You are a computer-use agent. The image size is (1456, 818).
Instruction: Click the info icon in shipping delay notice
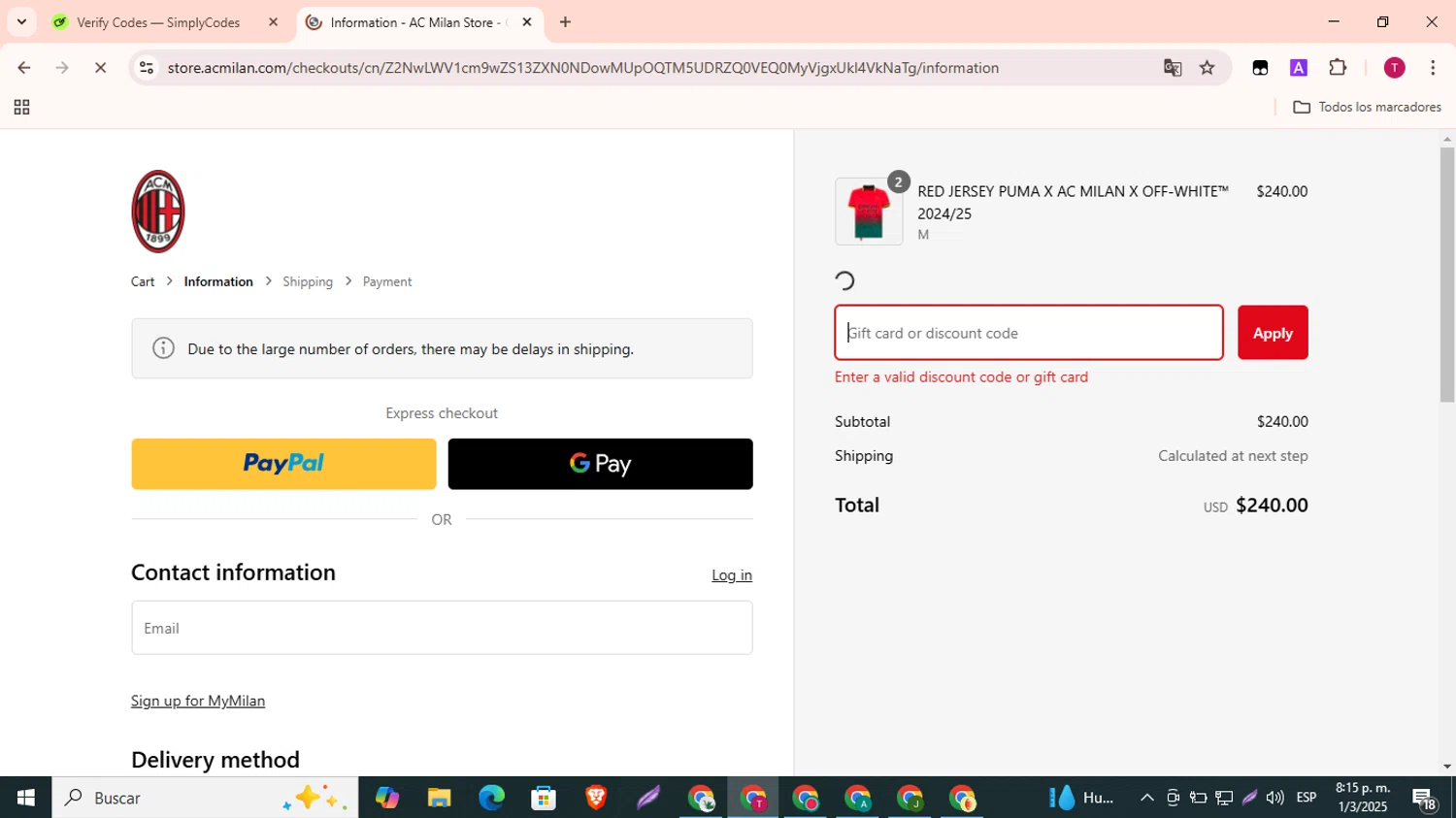coord(163,348)
